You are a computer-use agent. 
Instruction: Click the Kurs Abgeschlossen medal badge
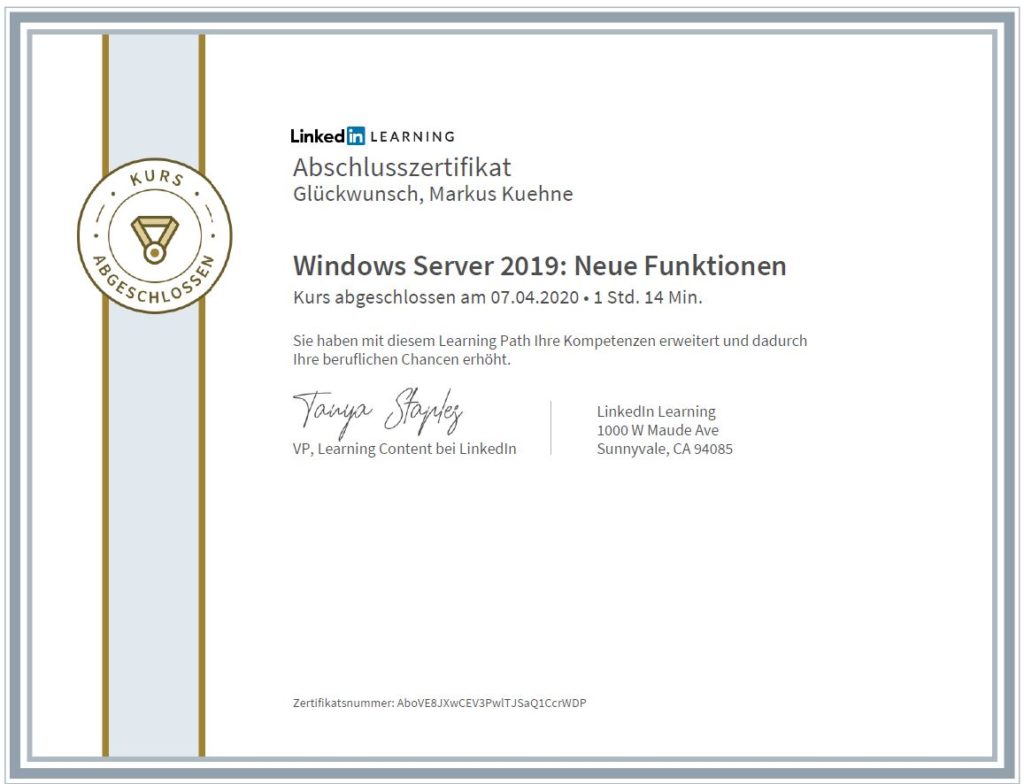pos(154,235)
